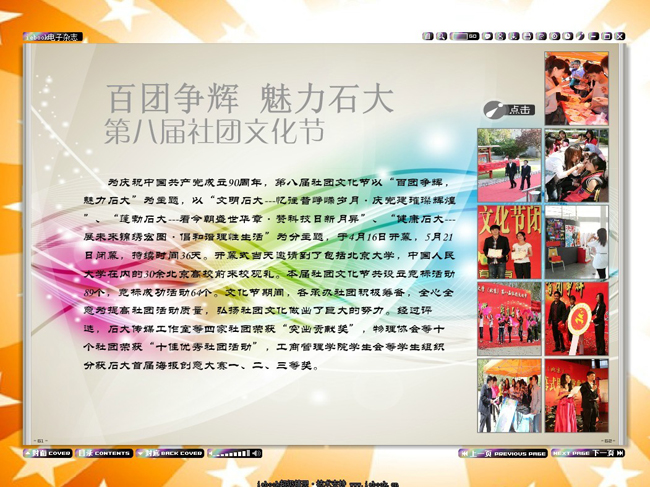Mute sound using the speaker icon
The height and width of the screenshot is (487, 650).
point(257,453)
